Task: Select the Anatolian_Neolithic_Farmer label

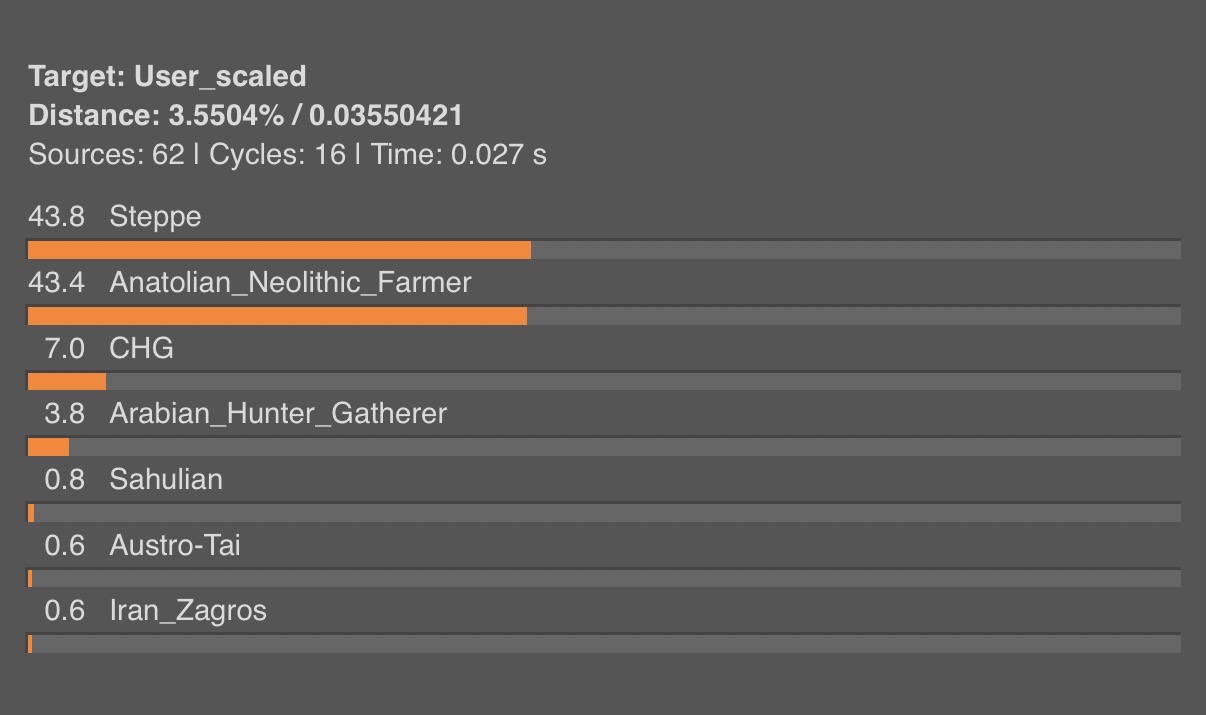Action: point(290,283)
